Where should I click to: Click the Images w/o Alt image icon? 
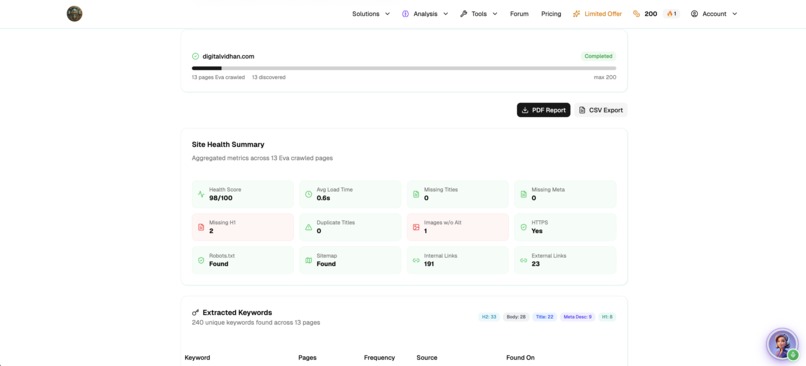point(416,227)
